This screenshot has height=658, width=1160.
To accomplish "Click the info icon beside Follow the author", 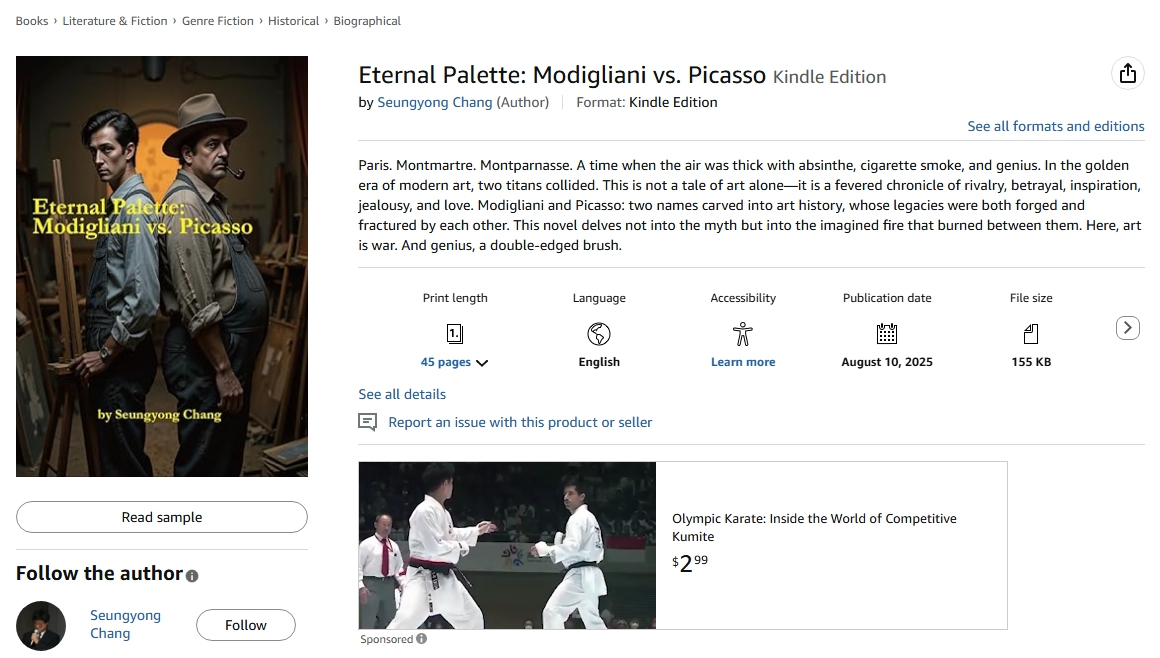I will [192, 576].
